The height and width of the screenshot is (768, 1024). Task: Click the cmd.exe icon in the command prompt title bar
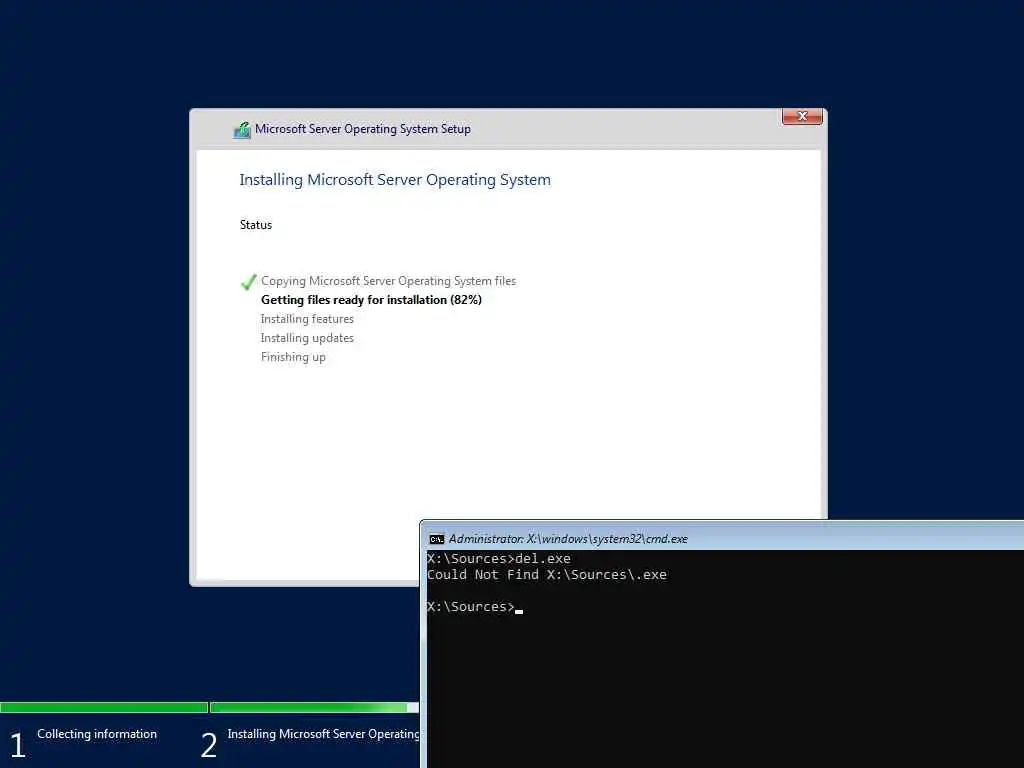[436, 539]
